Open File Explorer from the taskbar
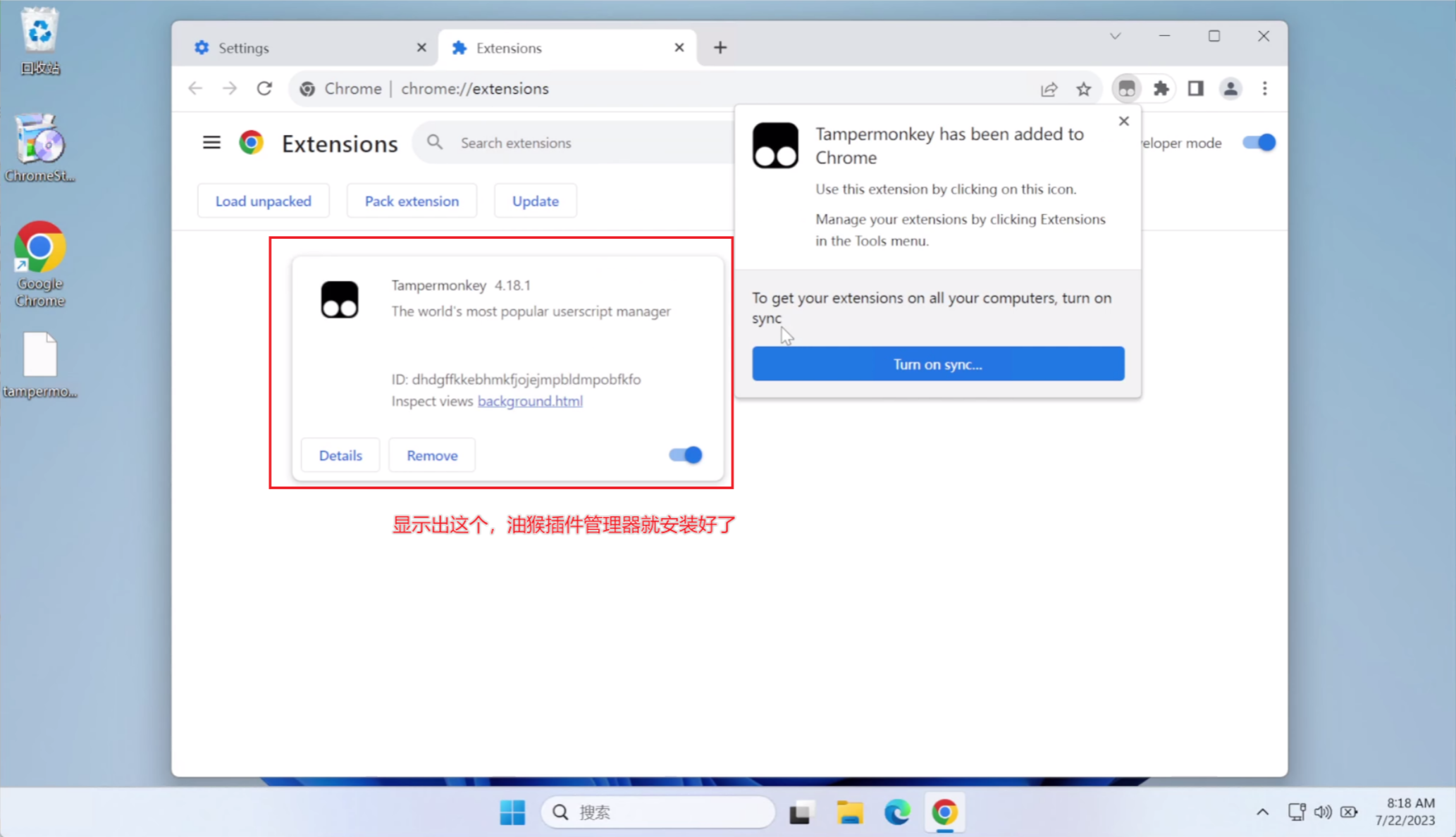Screen dimensions: 1456x837 (x=850, y=812)
